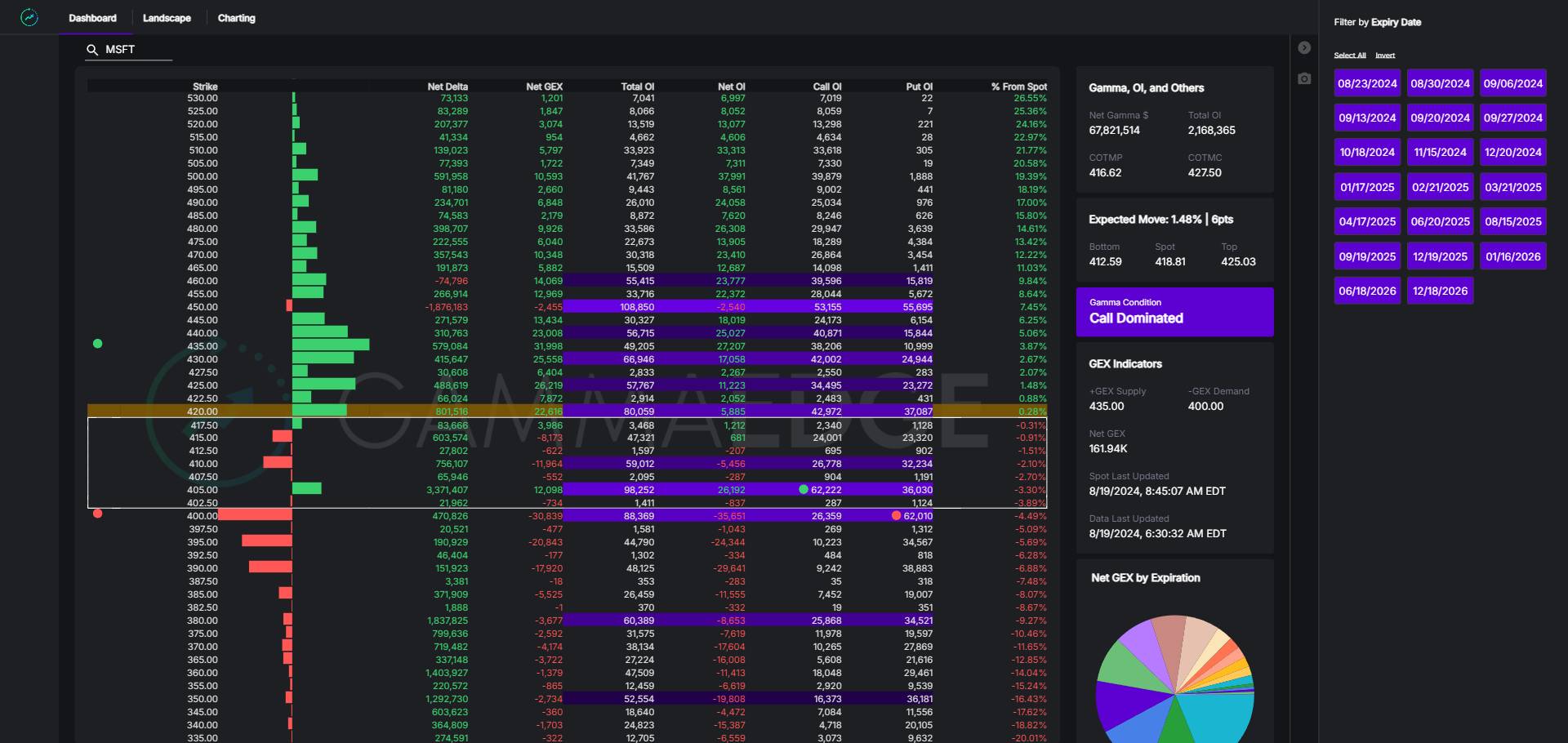Click the camera screenshot icon

click(1304, 78)
